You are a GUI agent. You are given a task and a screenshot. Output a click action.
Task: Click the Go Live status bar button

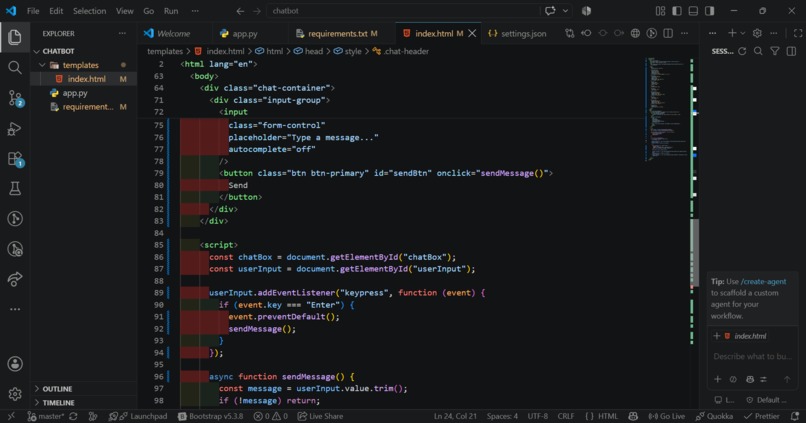[x=667, y=416]
